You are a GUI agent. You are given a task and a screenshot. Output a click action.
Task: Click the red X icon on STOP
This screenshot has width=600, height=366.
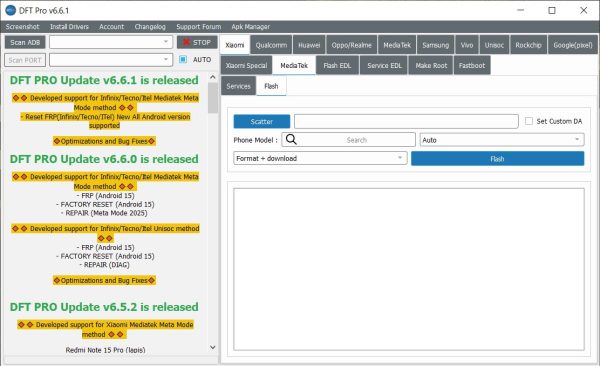[x=186, y=42]
